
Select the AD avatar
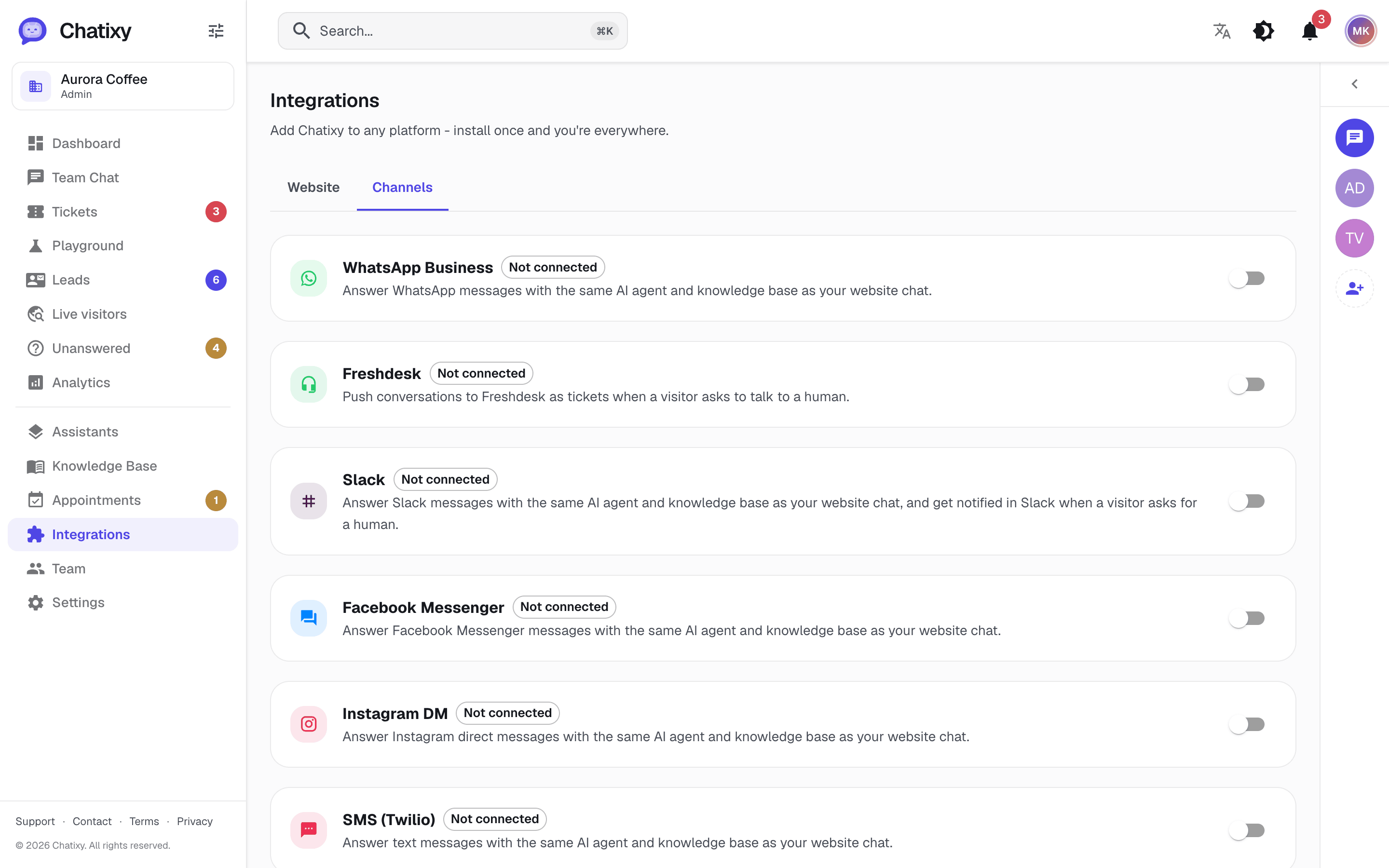coord(1355,188)
